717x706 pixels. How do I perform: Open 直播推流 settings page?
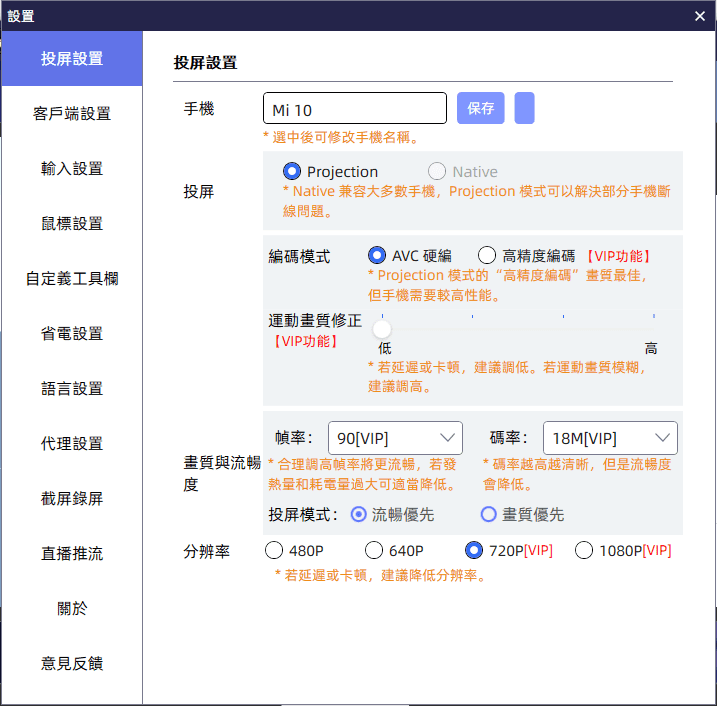pyautogui.click(x=72, y=554)
